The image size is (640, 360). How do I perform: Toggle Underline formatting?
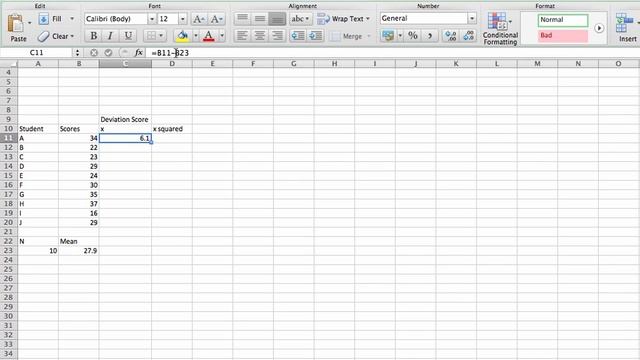[x=128, y=36]
